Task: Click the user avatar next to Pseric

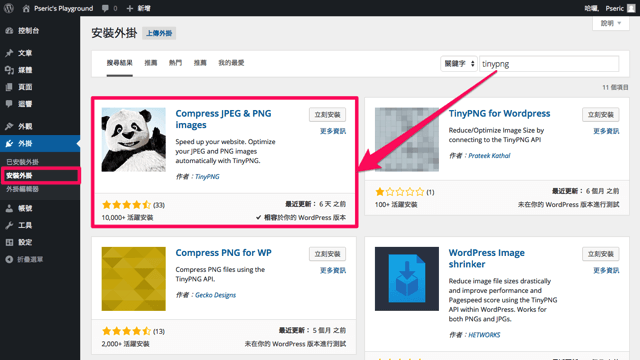Action: click(631, 8)
